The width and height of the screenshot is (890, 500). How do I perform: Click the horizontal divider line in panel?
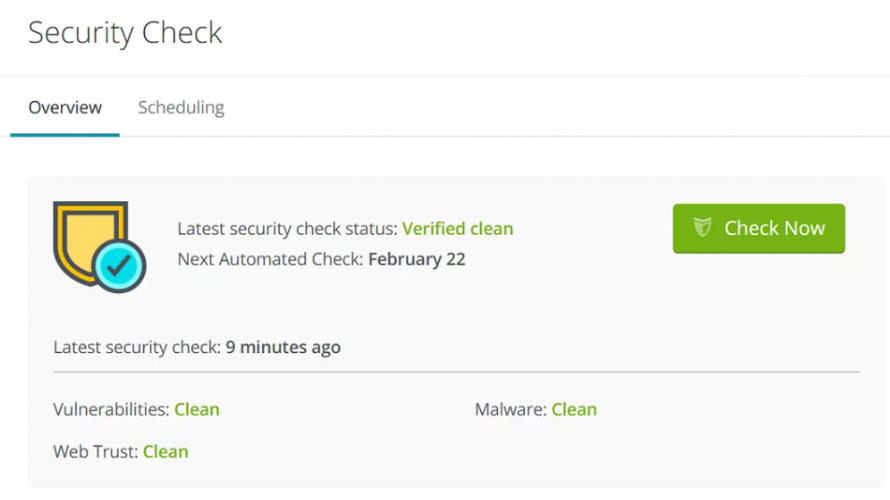click(x=456, y=372)
